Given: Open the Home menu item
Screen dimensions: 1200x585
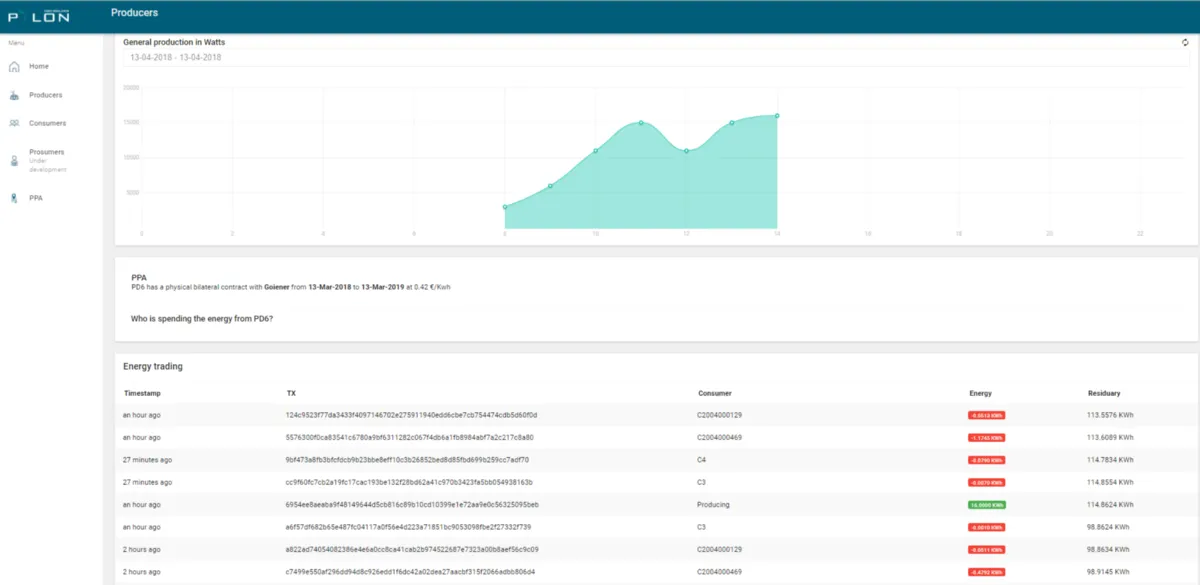Looking at the screenshot, I should (39, 66).
